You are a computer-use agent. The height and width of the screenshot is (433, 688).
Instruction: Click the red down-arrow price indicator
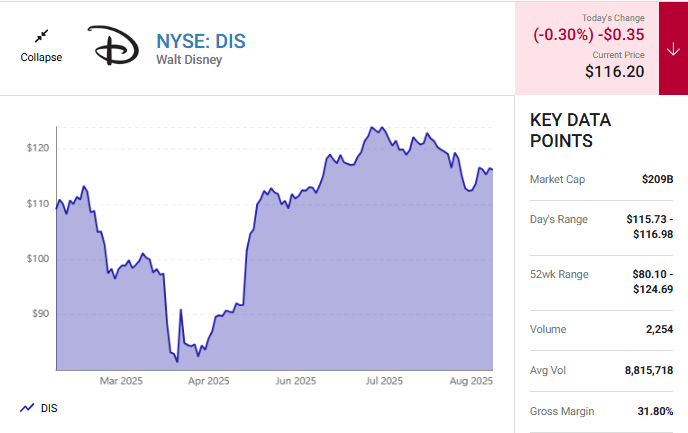[x=673, y=49]
